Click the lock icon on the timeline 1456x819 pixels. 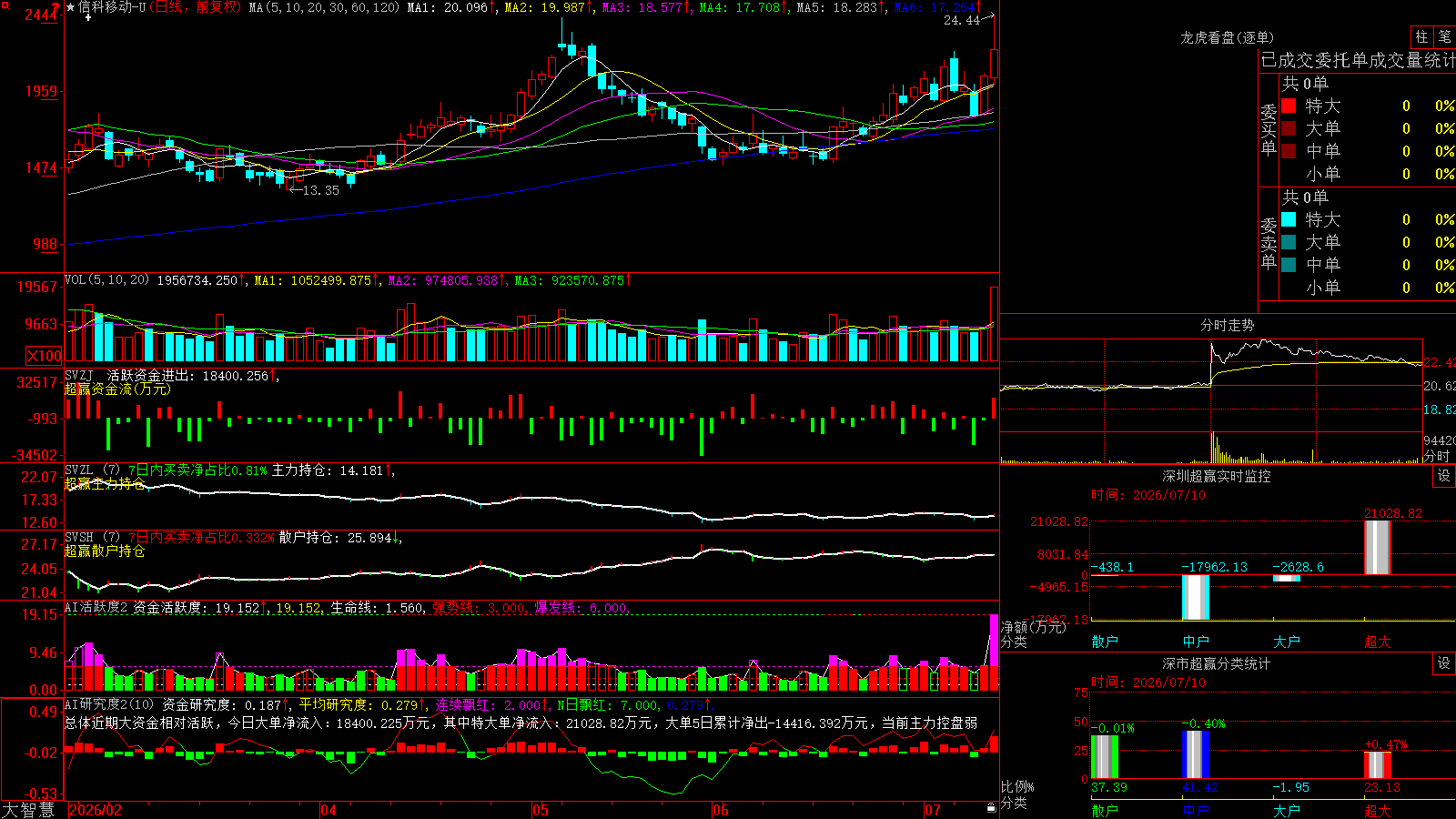pos(992,808)
